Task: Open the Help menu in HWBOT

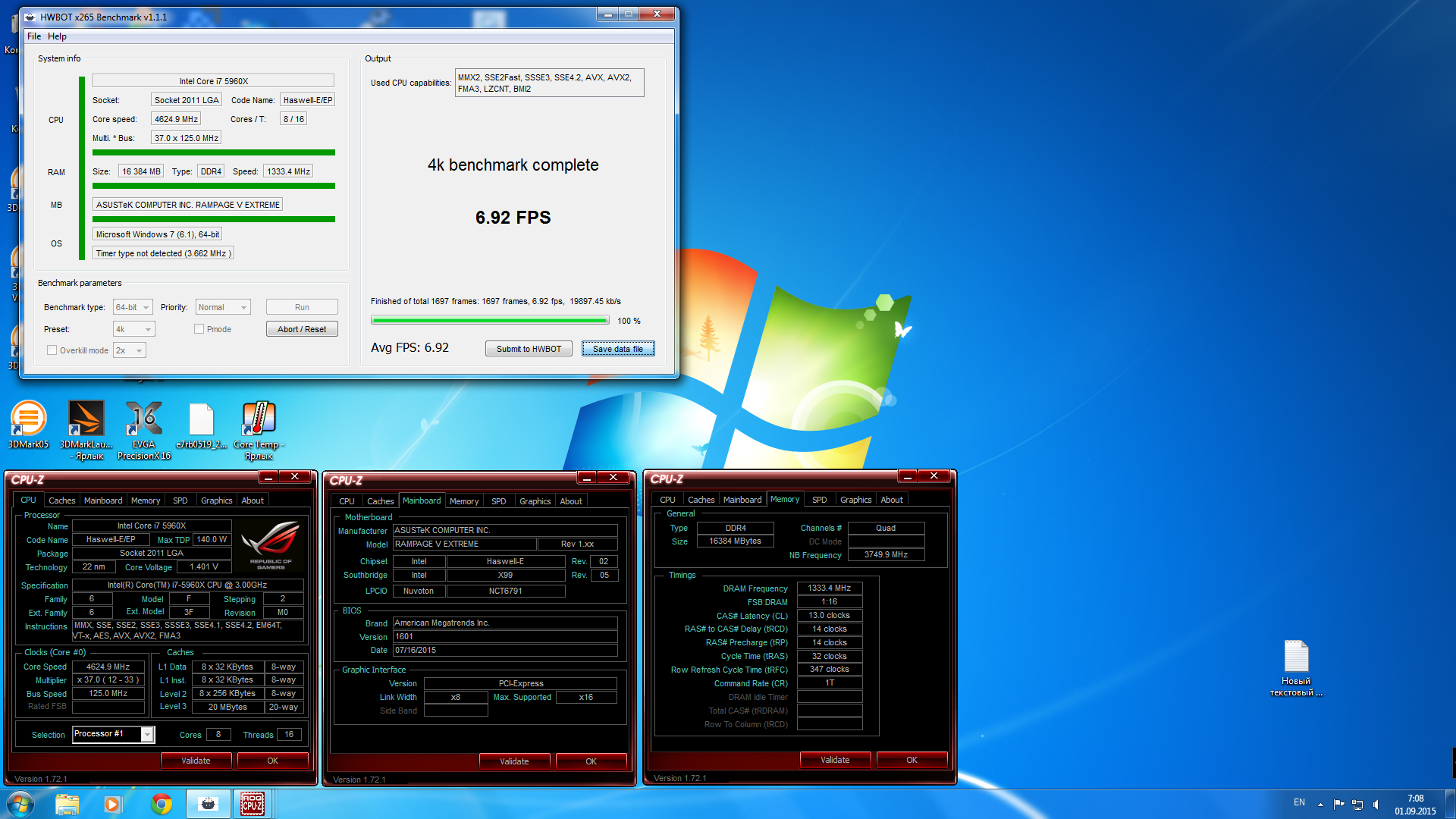Action: [57, 36]
